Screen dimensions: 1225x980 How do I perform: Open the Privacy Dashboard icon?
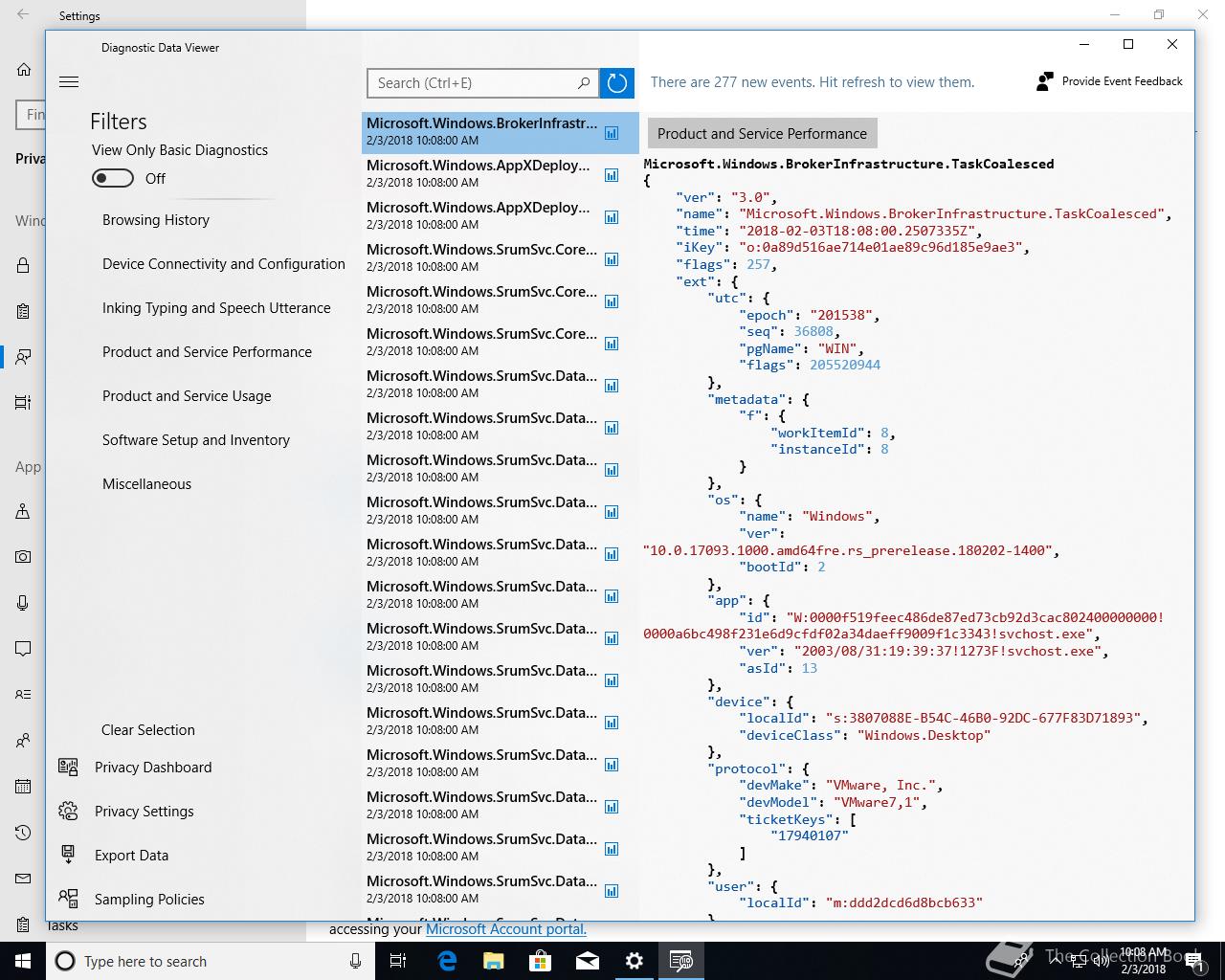[68, 768]
